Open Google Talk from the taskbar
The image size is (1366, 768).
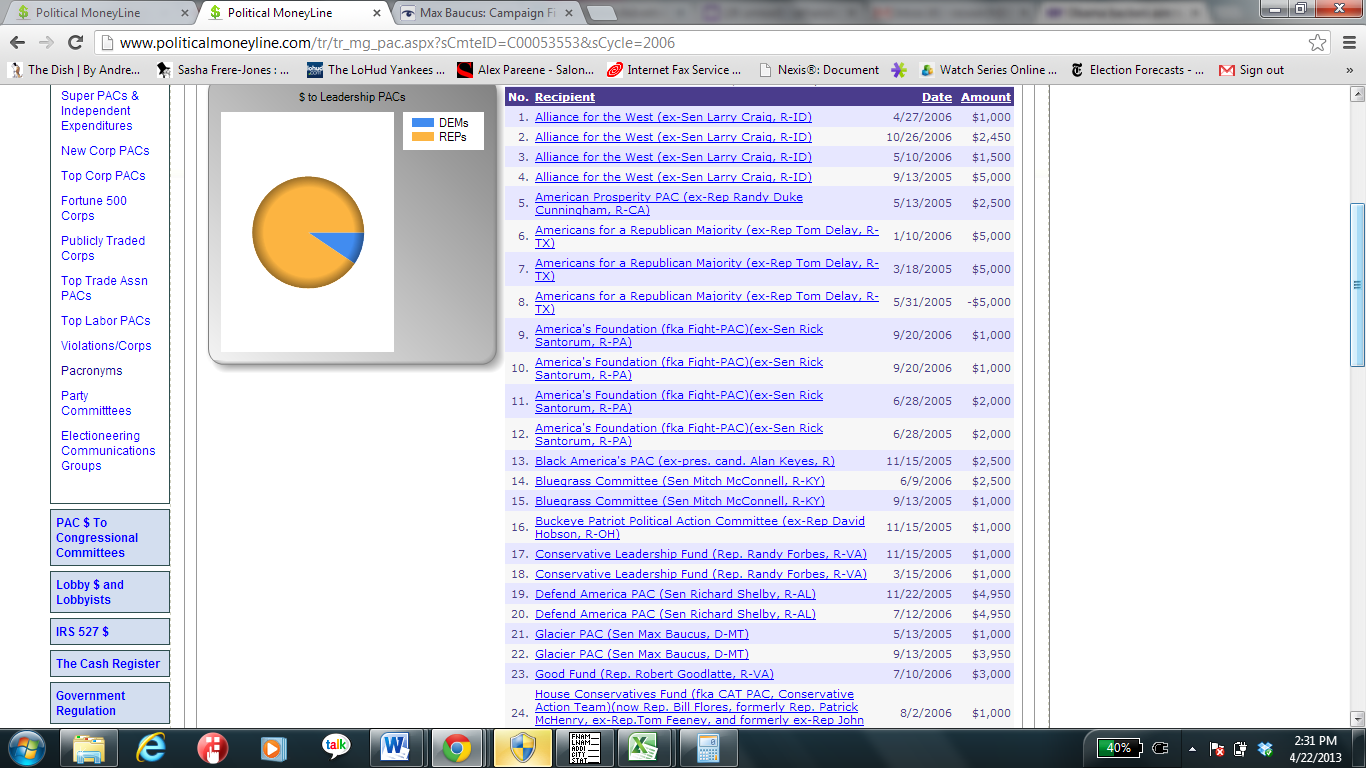click(337, 748)
